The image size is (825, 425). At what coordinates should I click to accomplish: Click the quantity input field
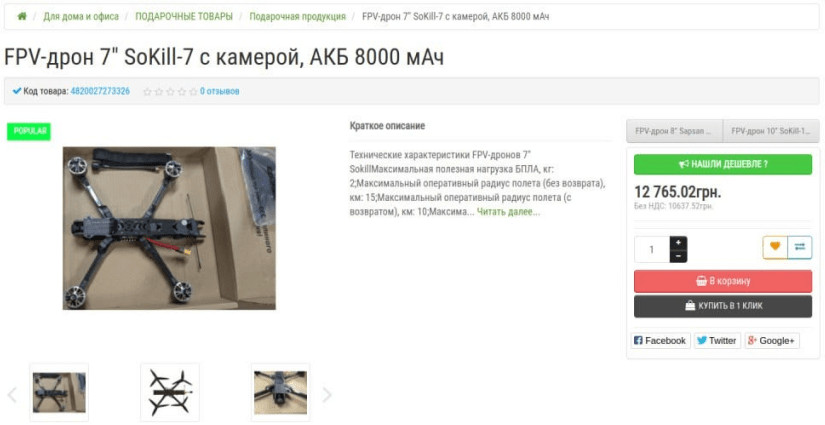[652, 249]
